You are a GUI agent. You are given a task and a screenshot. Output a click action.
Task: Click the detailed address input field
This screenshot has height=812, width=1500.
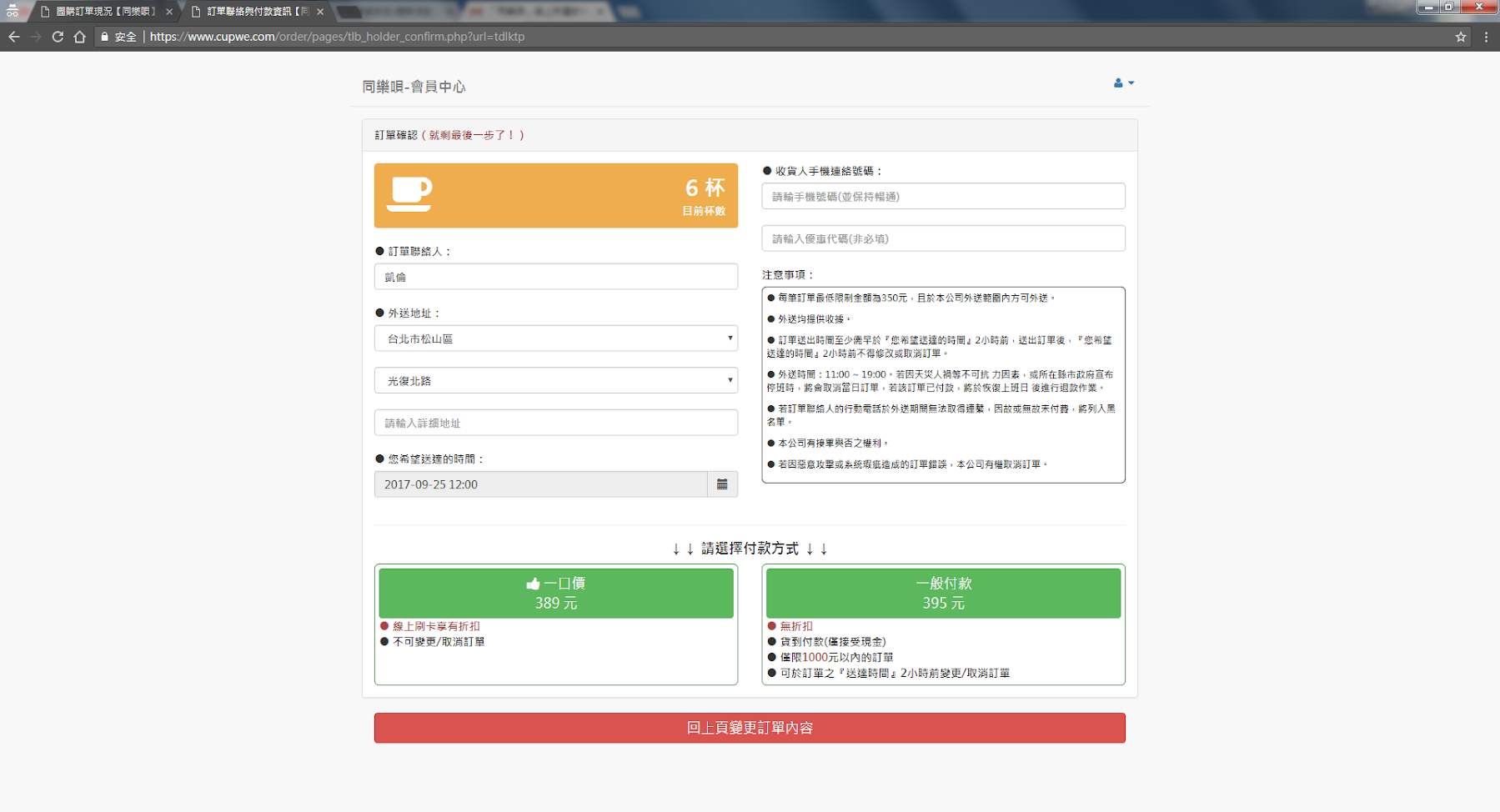(556, 424)
